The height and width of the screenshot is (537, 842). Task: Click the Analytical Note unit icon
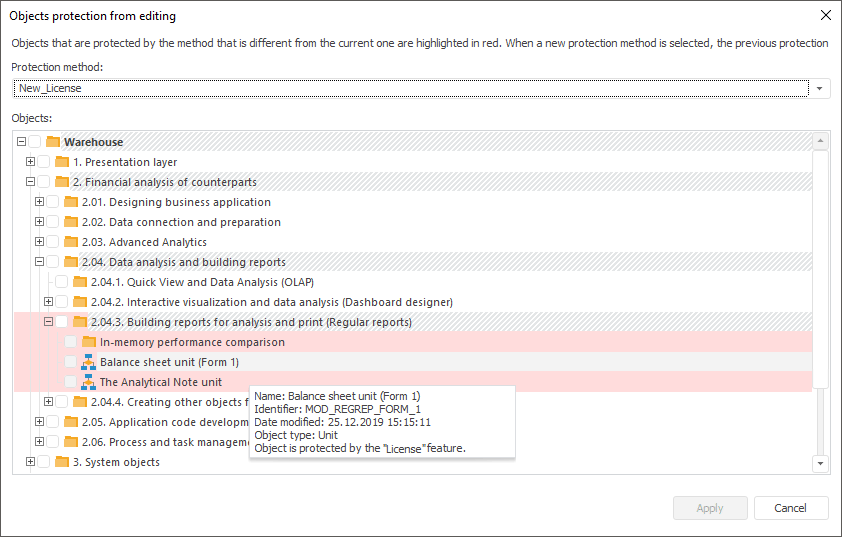click(x=88, y=382)
